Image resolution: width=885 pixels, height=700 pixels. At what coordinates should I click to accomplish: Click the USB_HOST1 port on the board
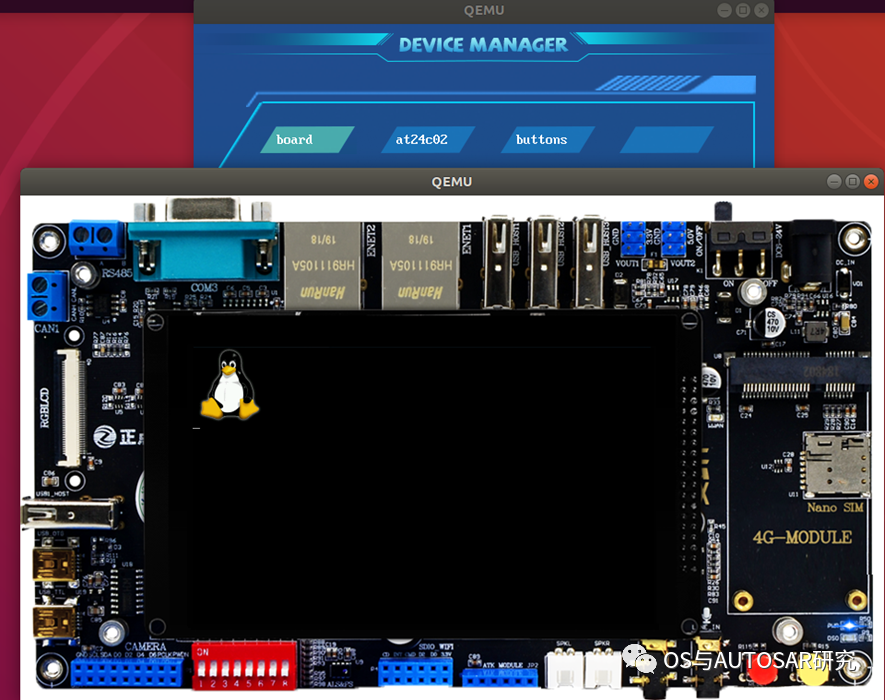coord(498,262)
